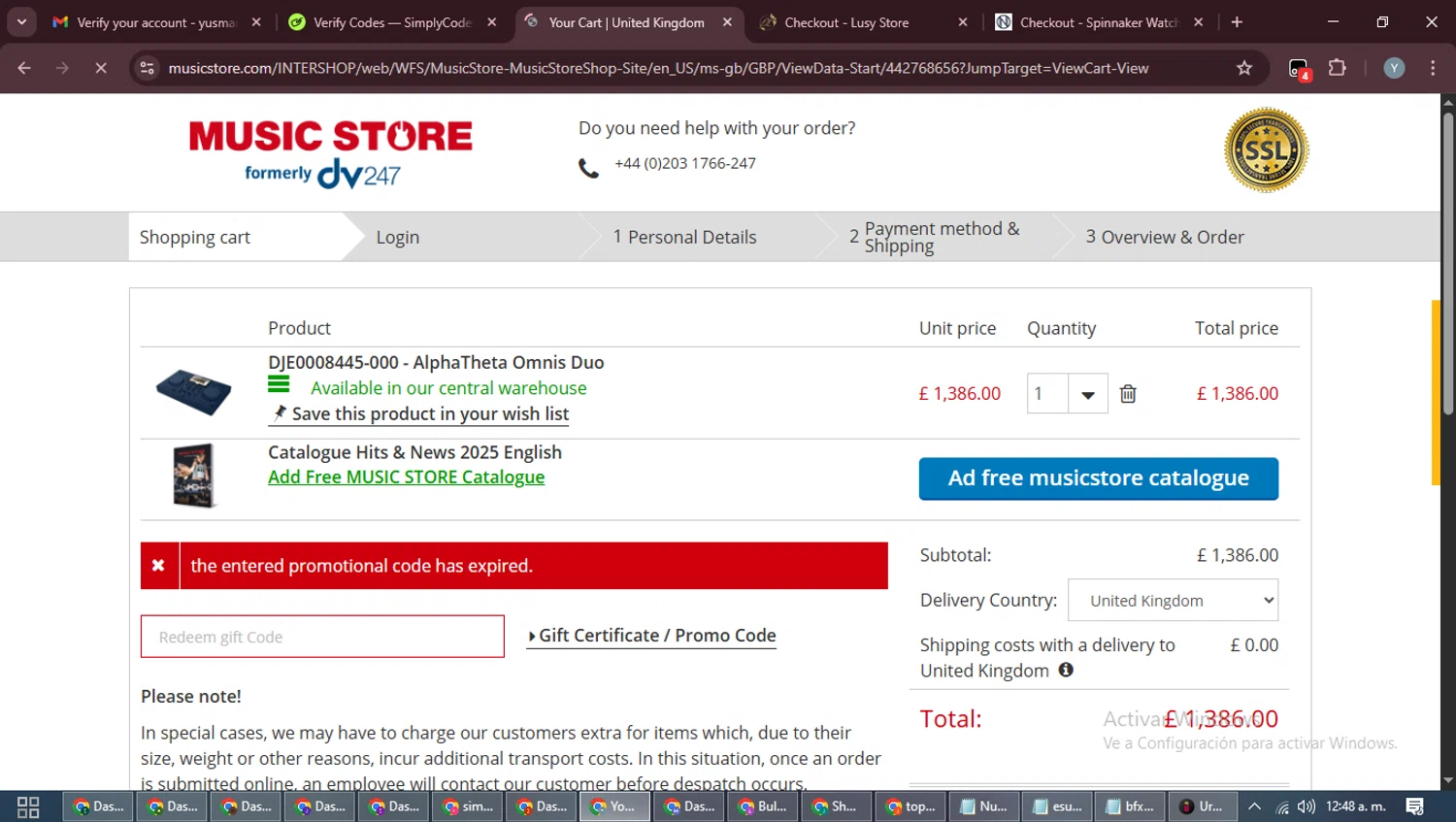Go forward in browser history
Image resolution: width=1456 pixels, height=822 pixels.
point(62,68)
